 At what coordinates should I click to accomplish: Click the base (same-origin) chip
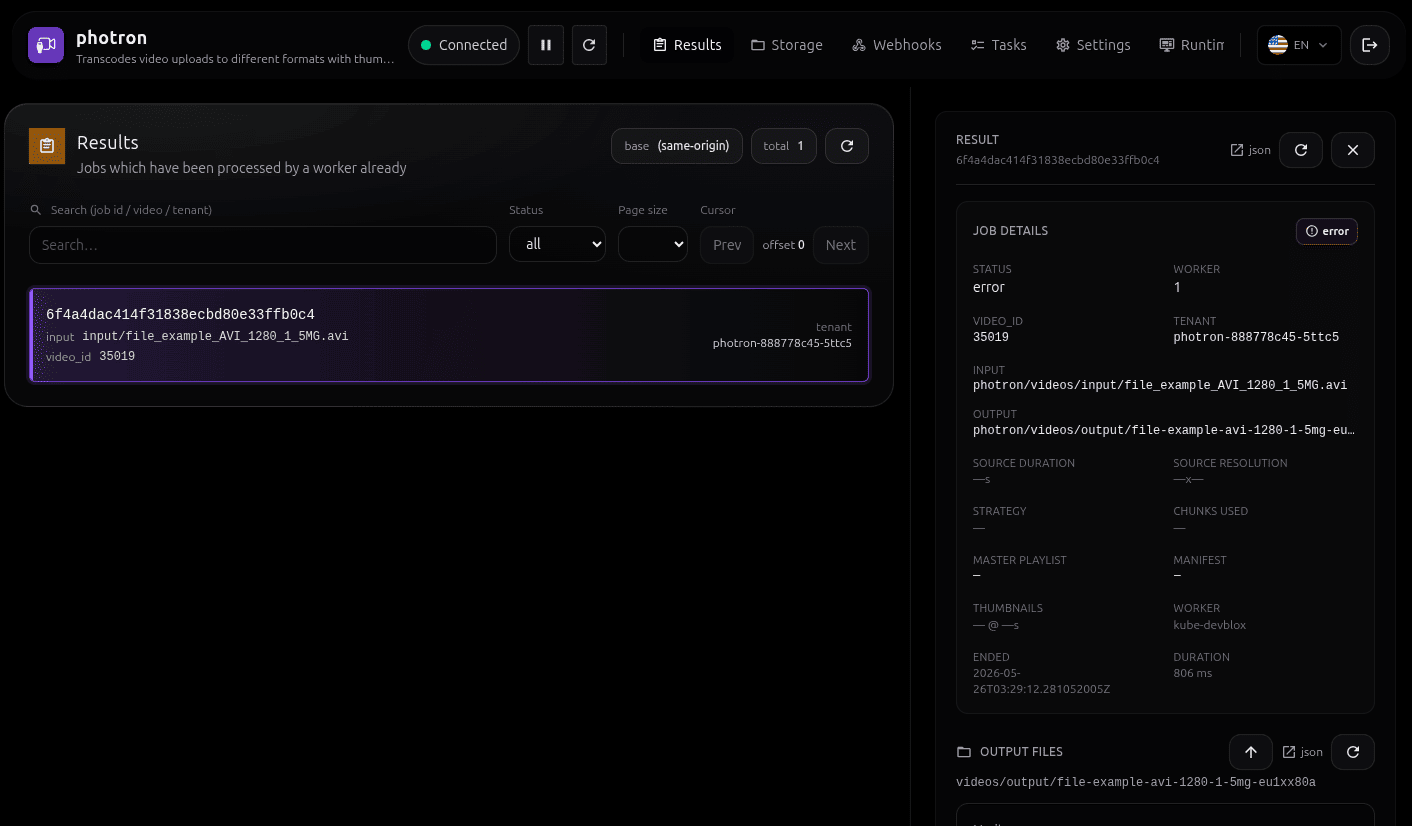[677, 146]
